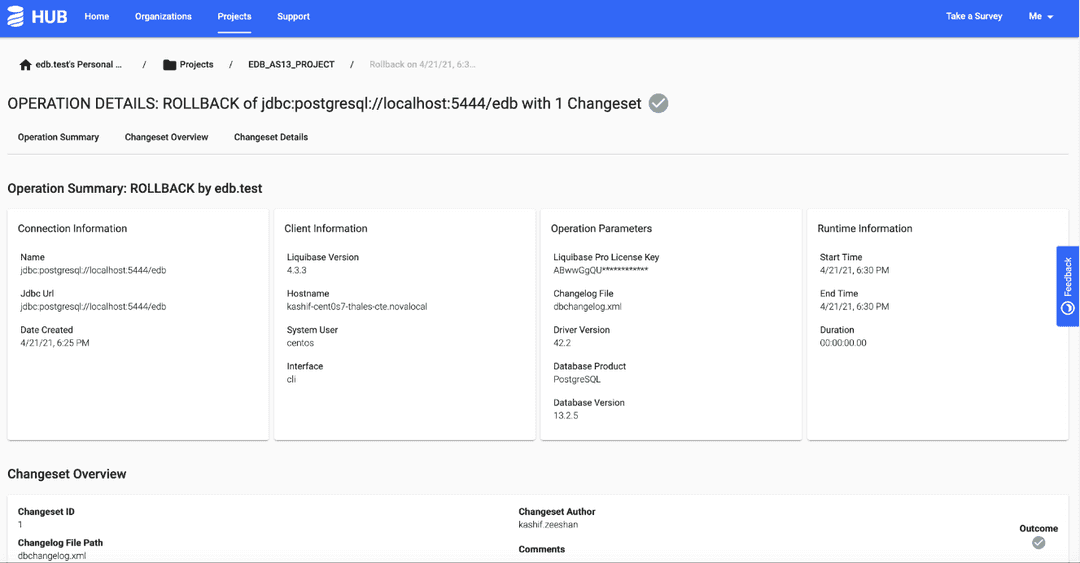Click the Projects folder icon in breadcrumb
This screenshot has width=1080, height=563.
click(x=169, y=65)
